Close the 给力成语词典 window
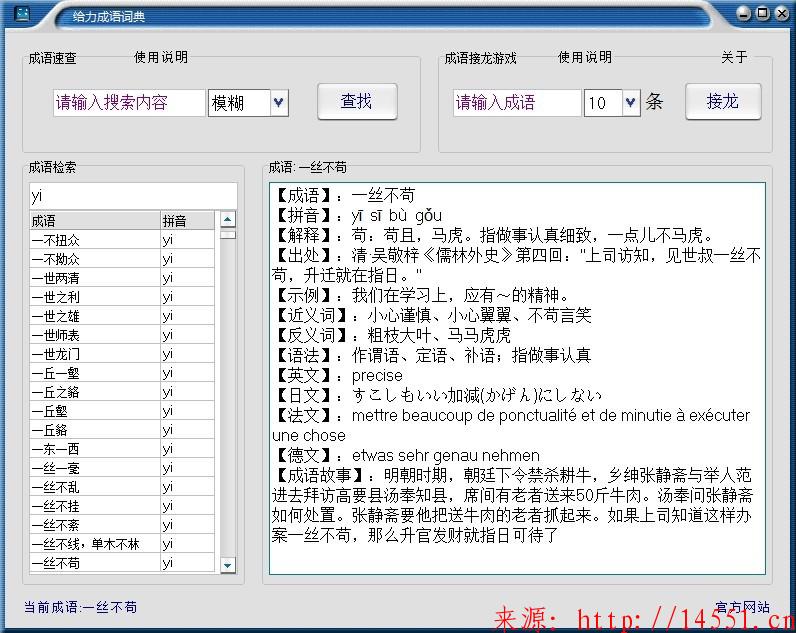The image size is (796, 633). coord(779,13)
